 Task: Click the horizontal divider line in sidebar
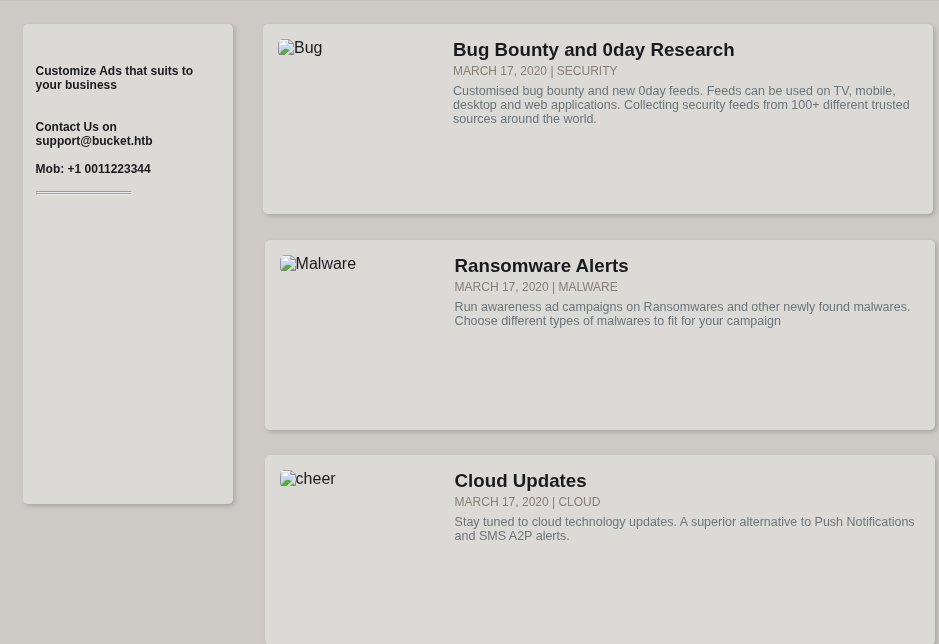[83, 192]
